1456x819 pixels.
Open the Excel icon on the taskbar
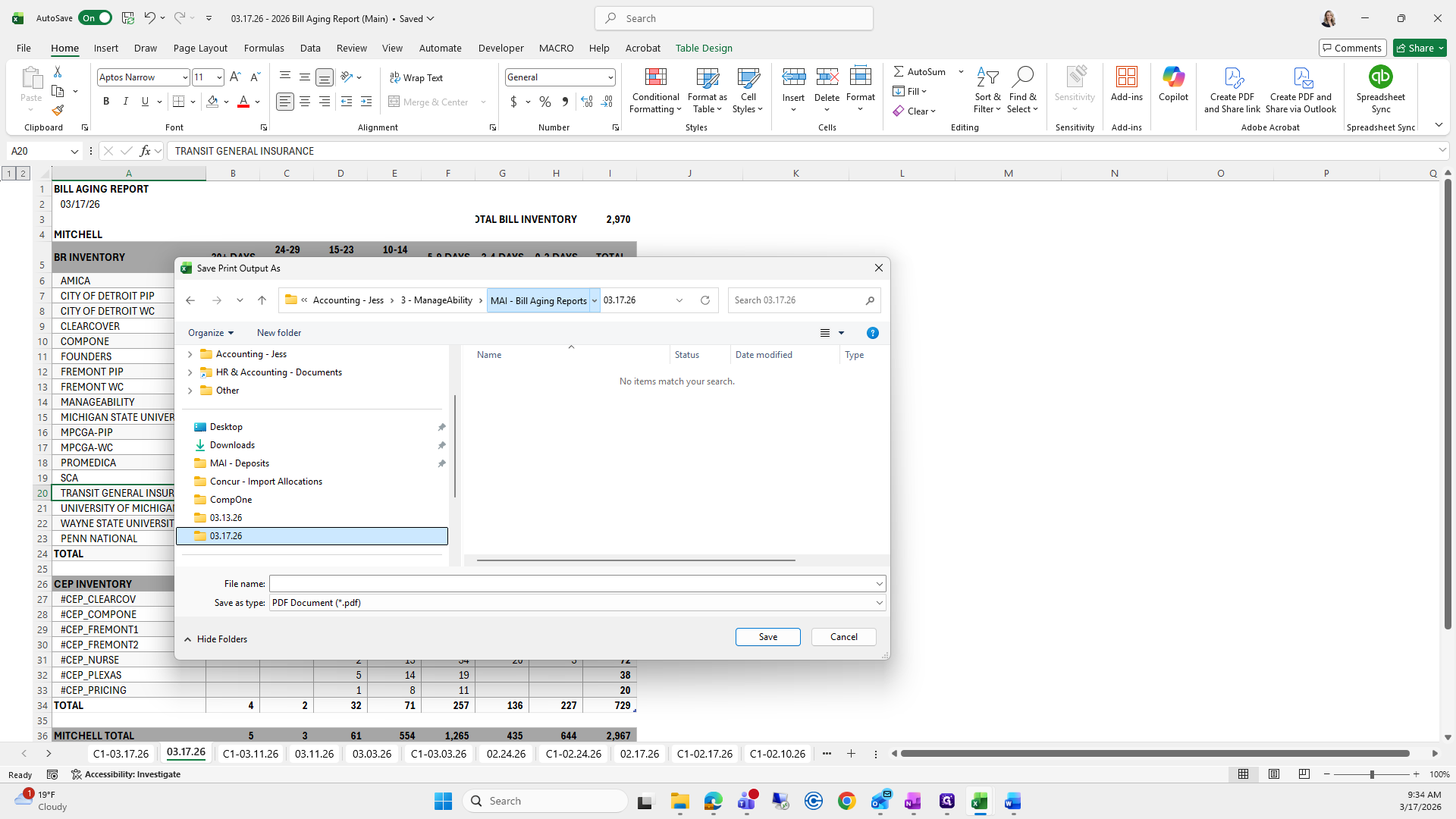pyautogui.click(x=979, y=802)
